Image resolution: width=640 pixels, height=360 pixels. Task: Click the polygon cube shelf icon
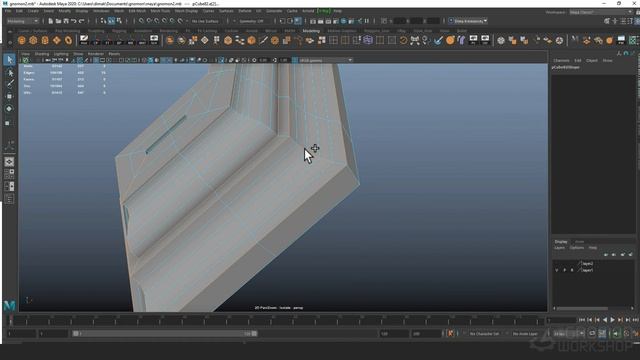pos(33,40)
